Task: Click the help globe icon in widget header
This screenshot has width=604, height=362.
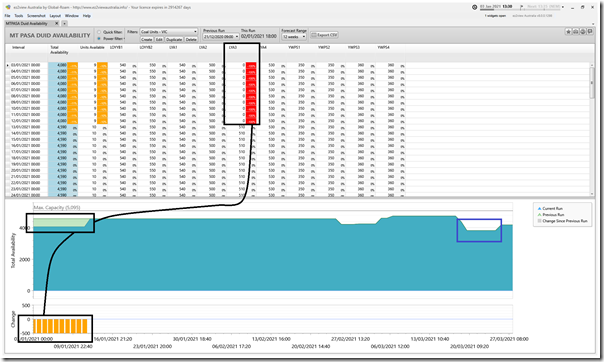Action: [583, 32]
